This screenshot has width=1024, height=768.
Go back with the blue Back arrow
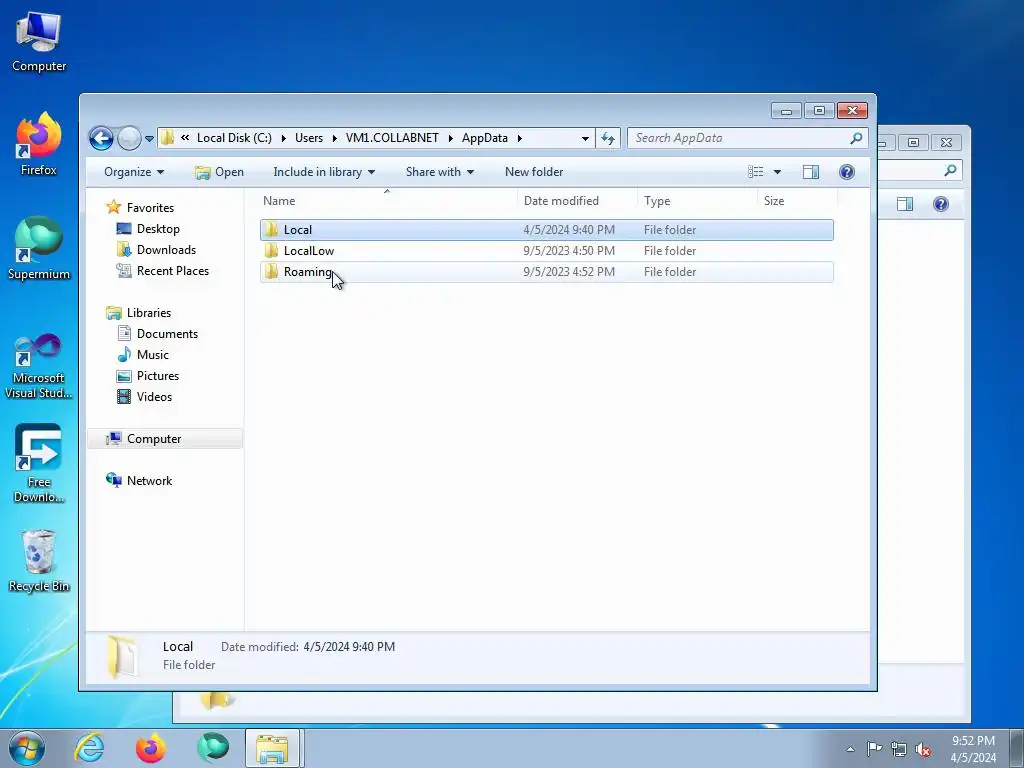point(101,138)
